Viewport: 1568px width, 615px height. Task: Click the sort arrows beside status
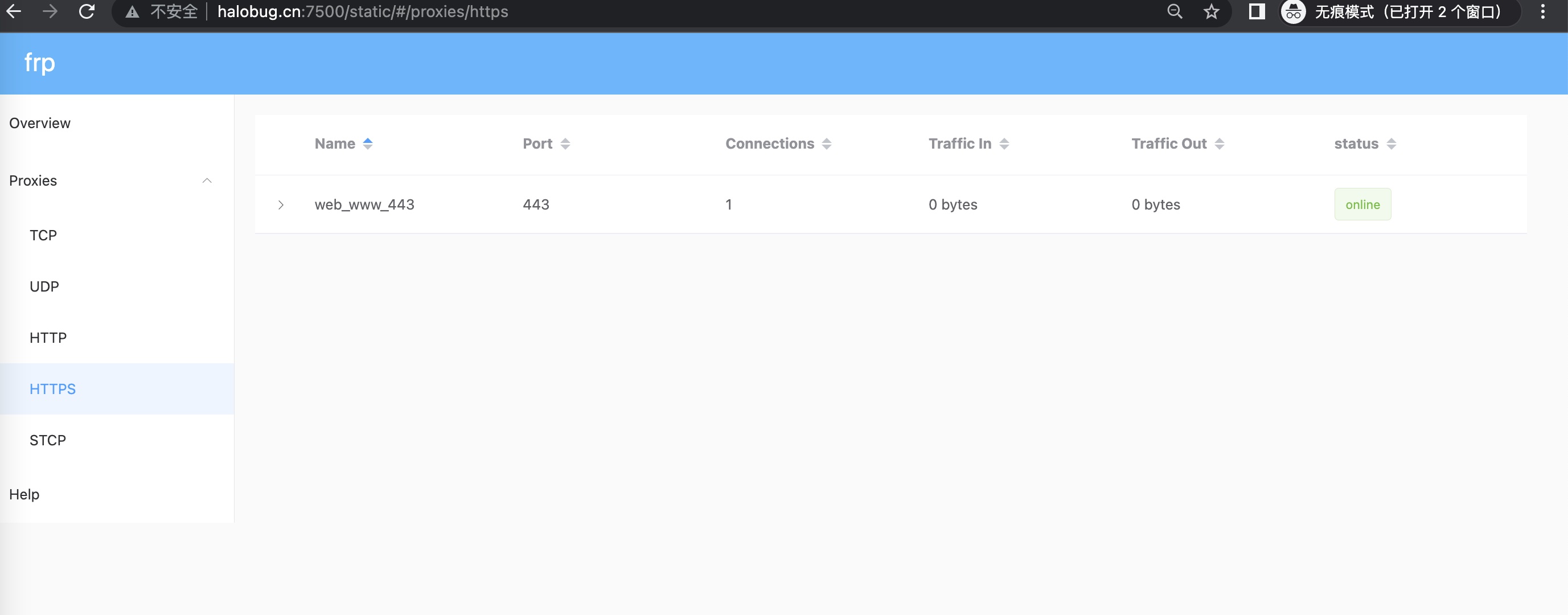click(1392, 143)
